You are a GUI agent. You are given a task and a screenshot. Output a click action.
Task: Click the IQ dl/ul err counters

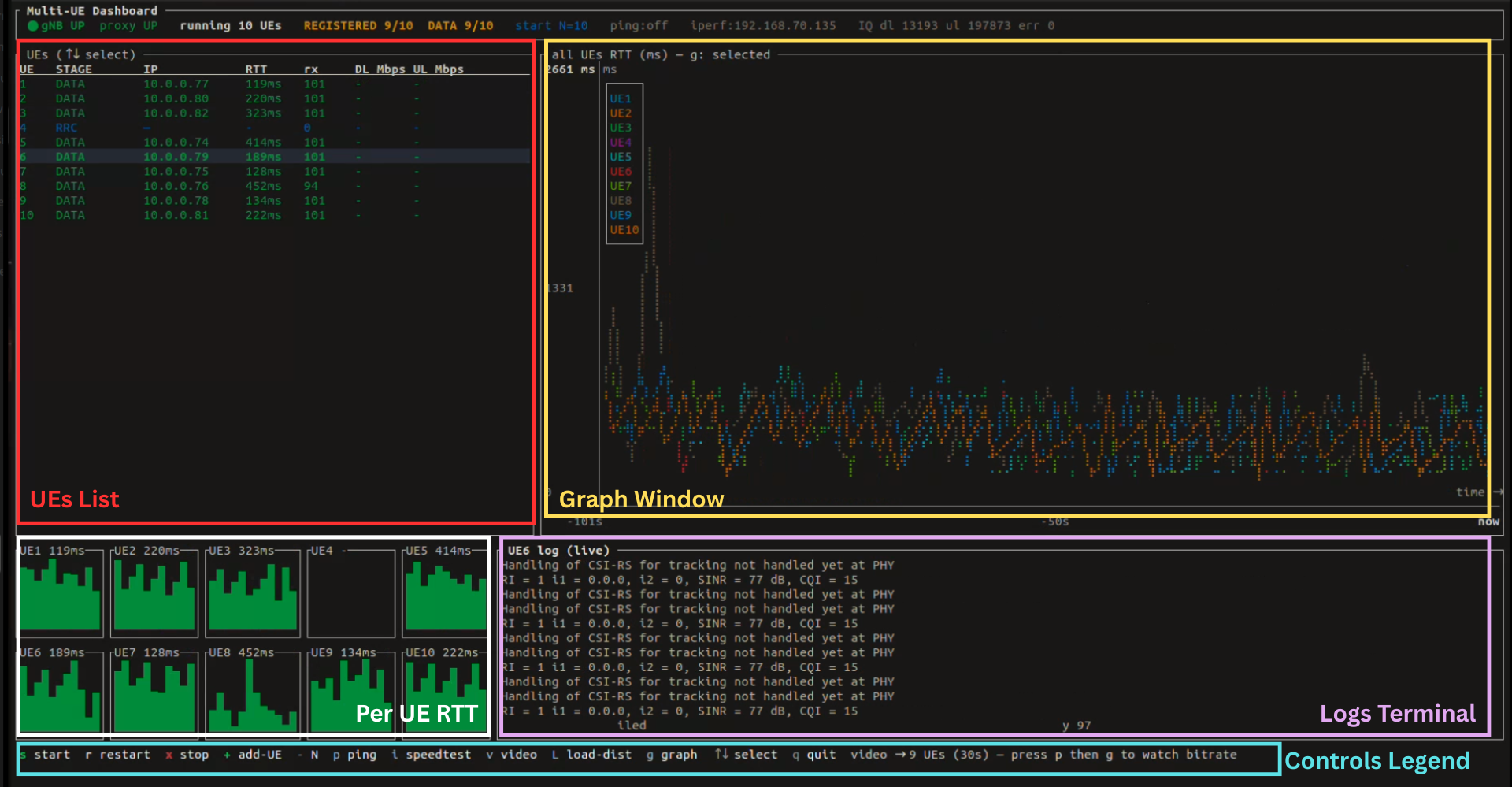pos(956,26)
